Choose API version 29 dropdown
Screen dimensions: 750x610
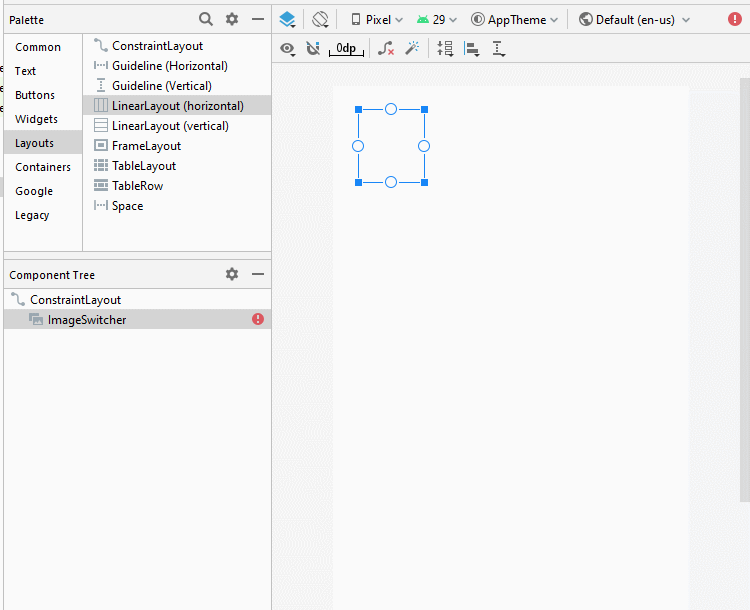pos(437,20)
